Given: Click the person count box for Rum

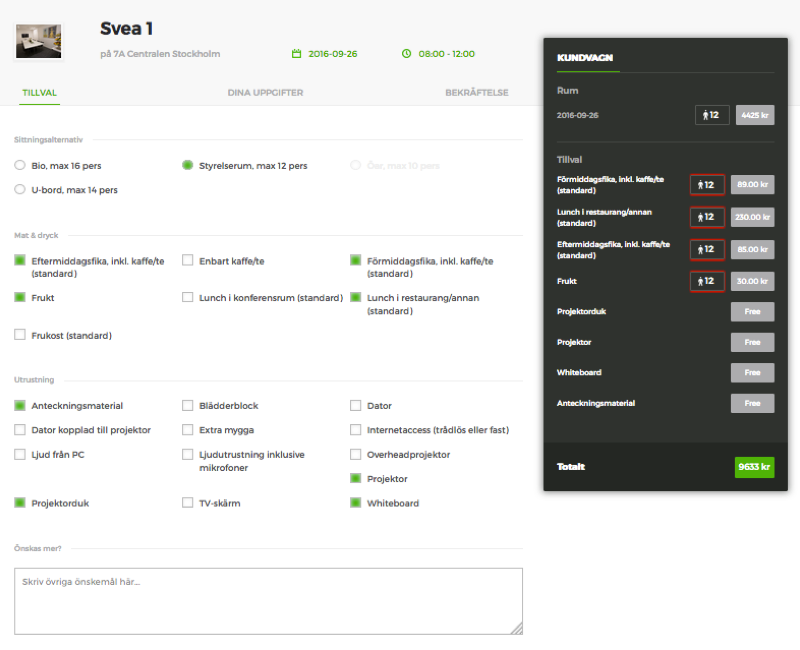Looking at the screenshot, I should (x=712, y=115).
